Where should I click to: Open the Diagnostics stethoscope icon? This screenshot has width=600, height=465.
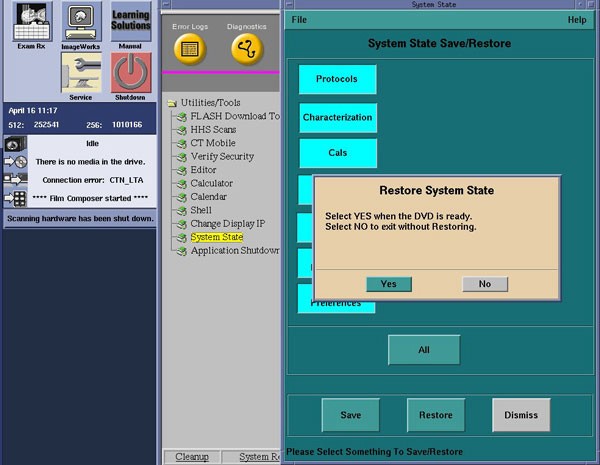[x=247, y=47]
